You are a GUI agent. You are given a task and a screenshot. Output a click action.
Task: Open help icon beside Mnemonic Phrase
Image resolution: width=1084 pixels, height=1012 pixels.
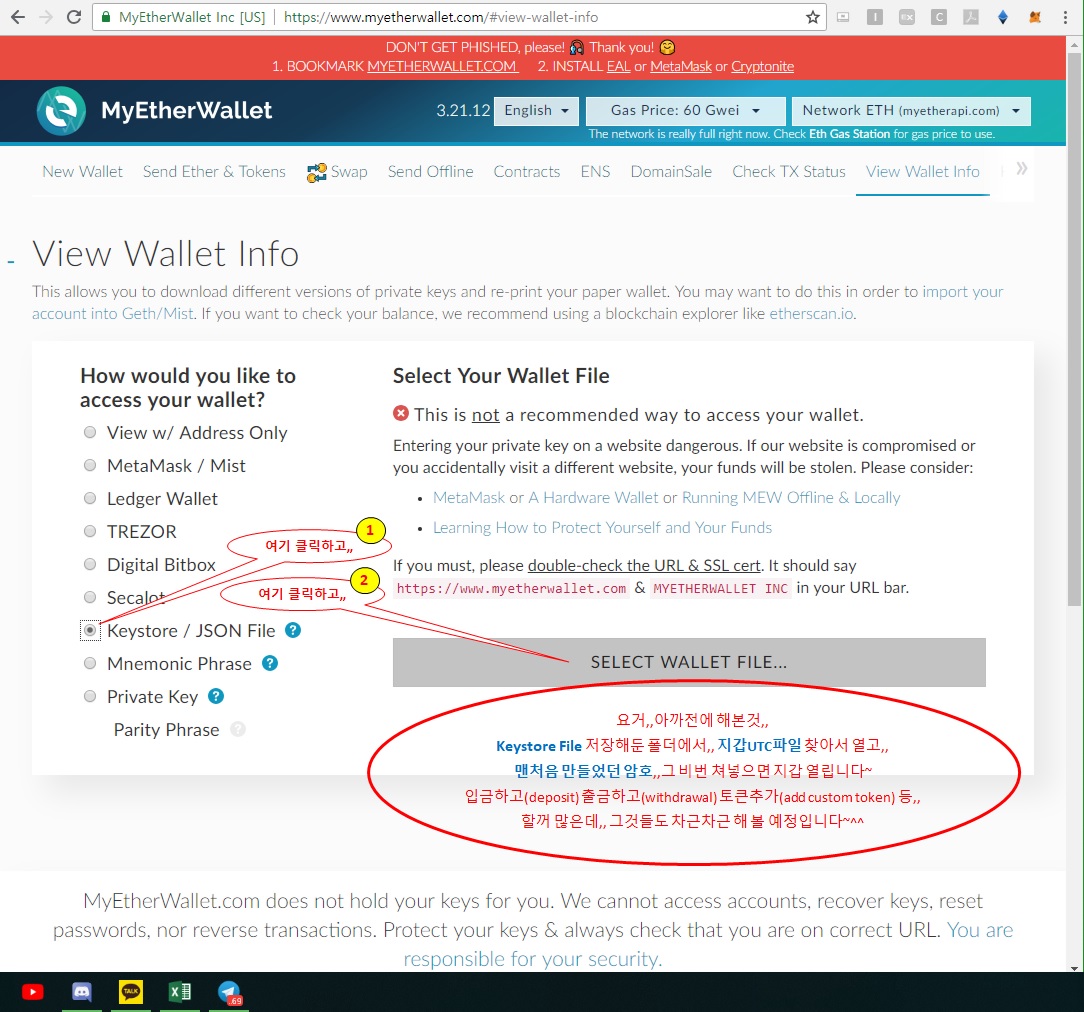click(270, 664)
